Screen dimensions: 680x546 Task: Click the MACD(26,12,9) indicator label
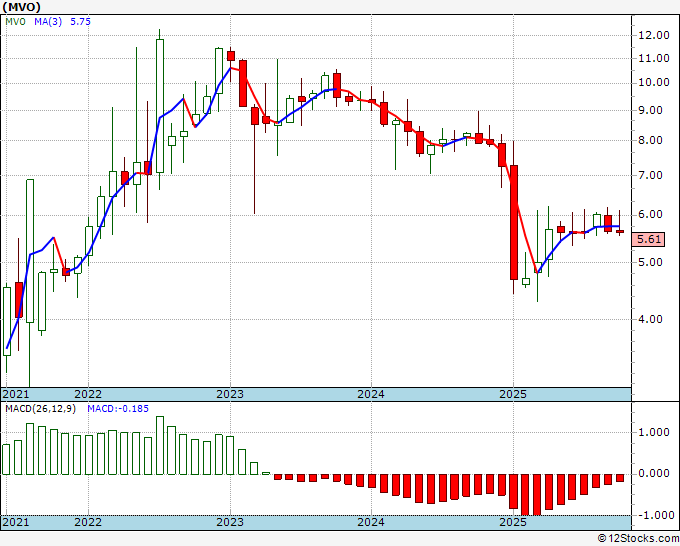40,409
